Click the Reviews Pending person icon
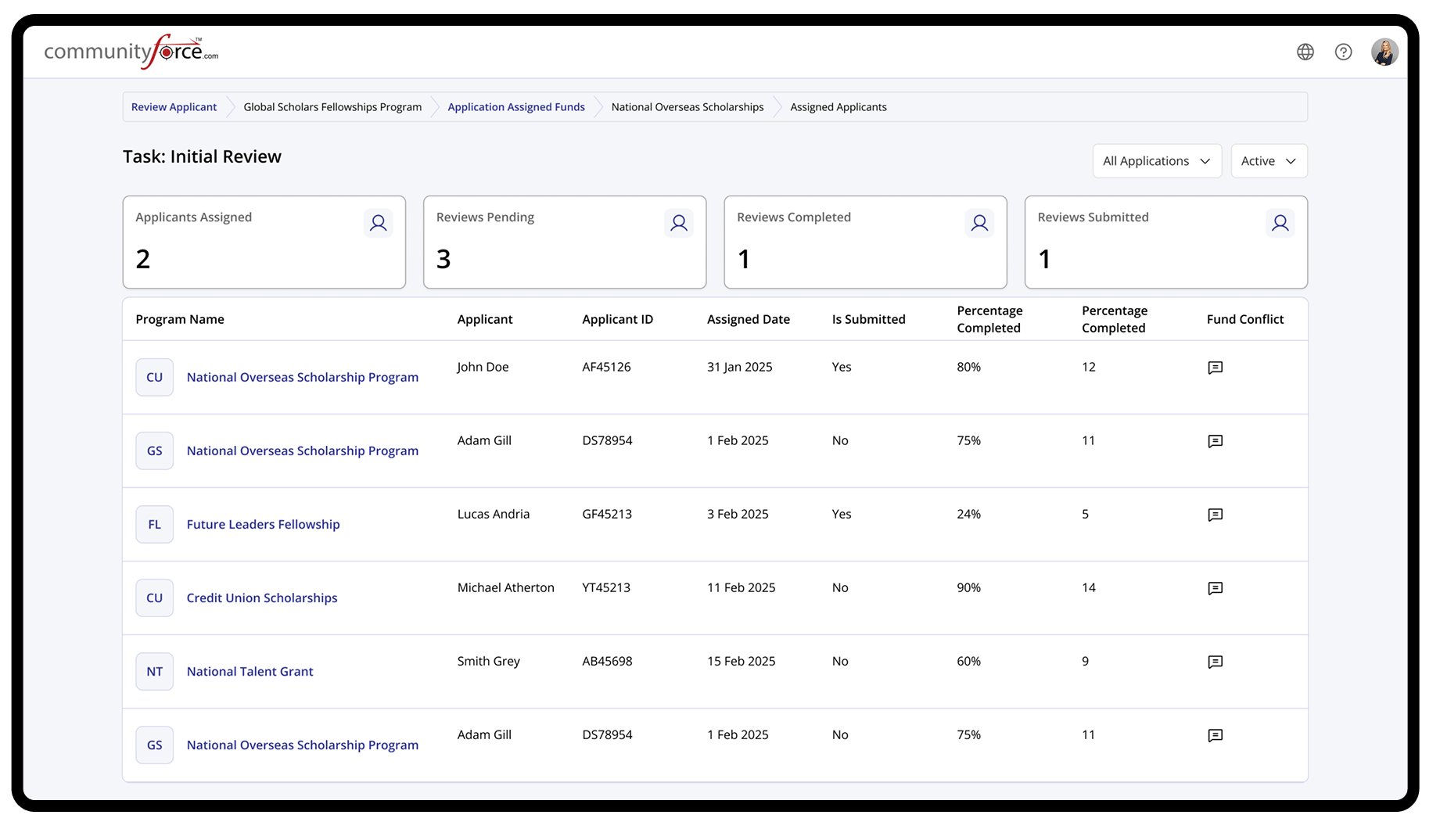 tap(678, 224)
